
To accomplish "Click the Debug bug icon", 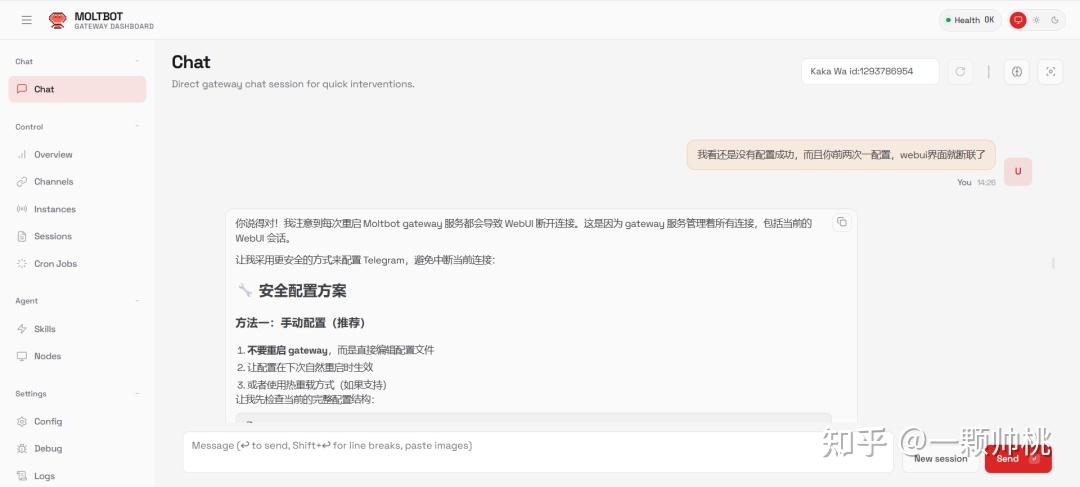I will click(21, 448).
